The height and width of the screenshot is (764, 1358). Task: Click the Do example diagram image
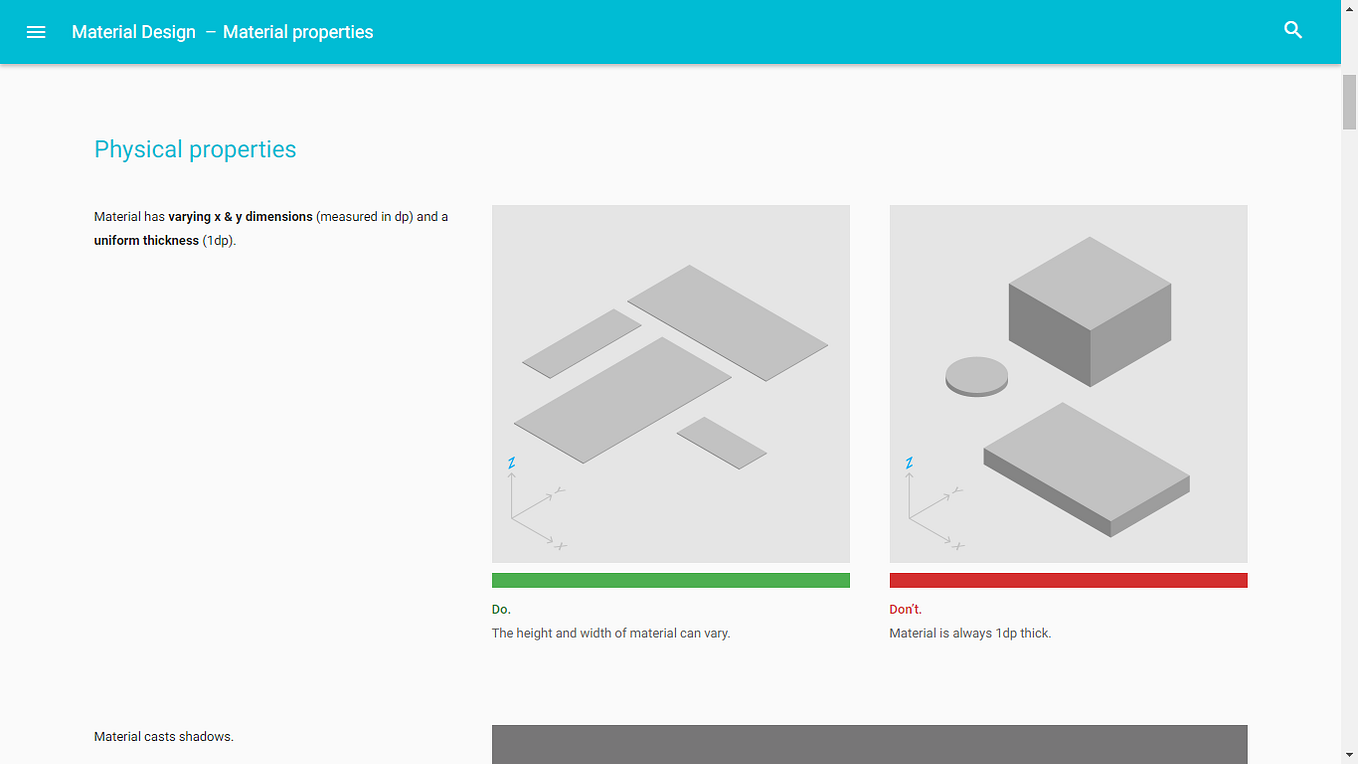pyautogui.click(x=670, y=382)
